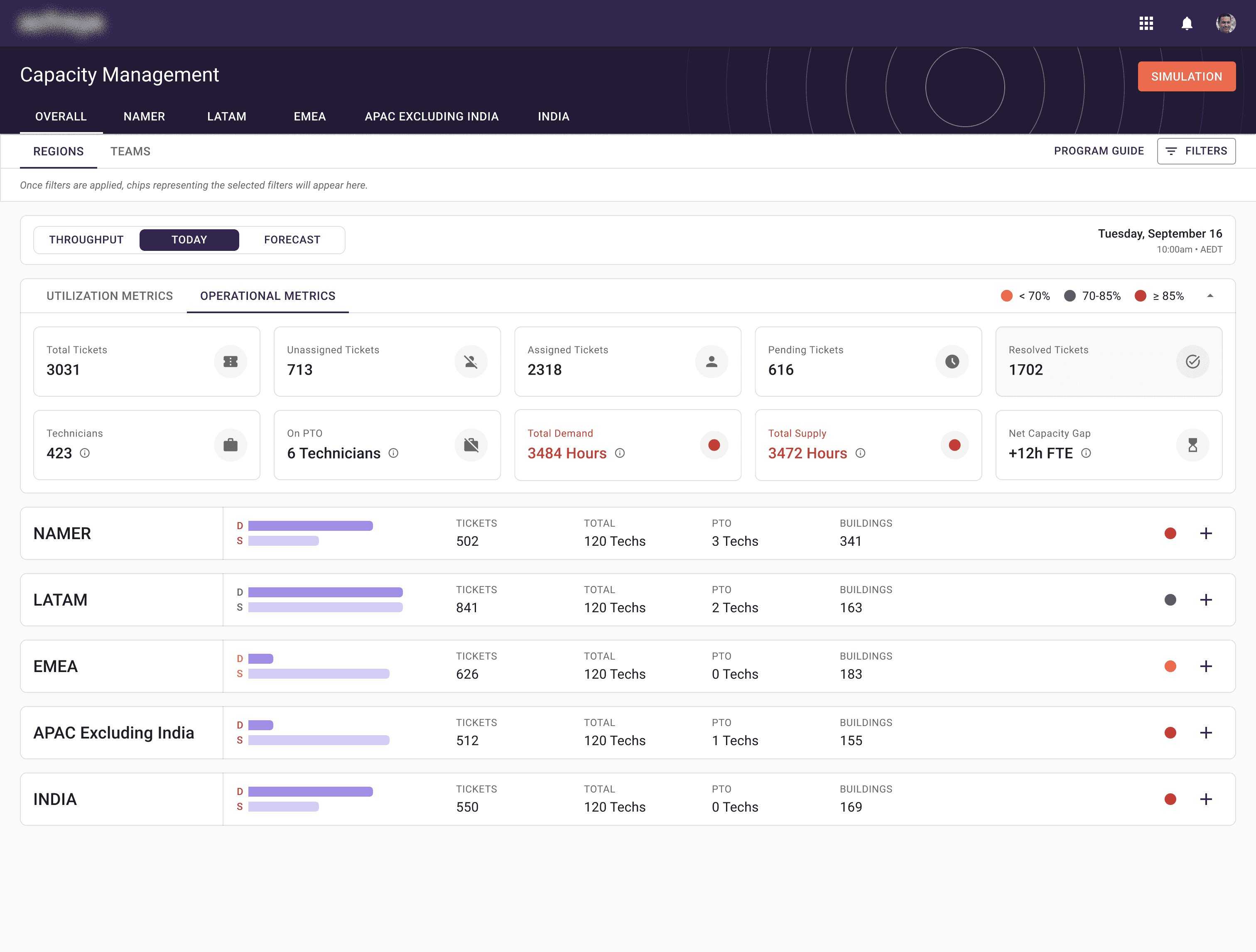Viewport: 1256px width, 952px height.
Task: Click the LATAM demand bar
Action: [x=325, y=592]
